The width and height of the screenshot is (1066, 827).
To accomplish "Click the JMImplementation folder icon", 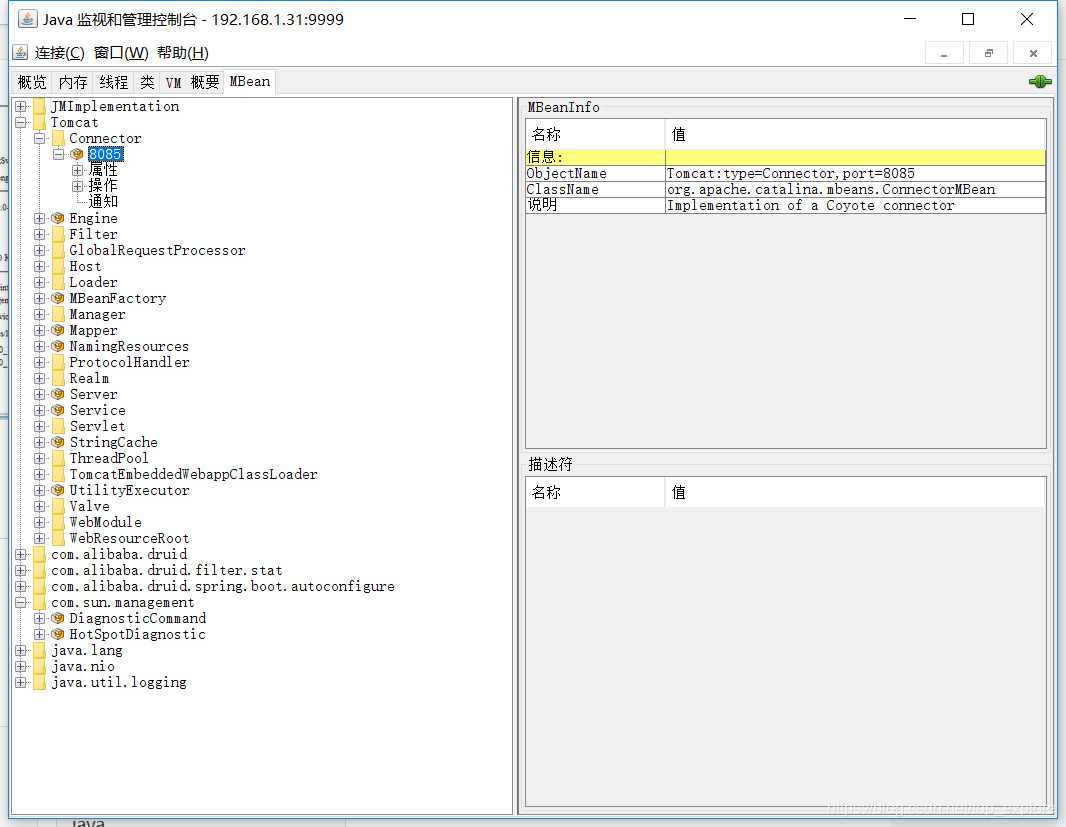I will pyautogui.click(x=39, y=106).
